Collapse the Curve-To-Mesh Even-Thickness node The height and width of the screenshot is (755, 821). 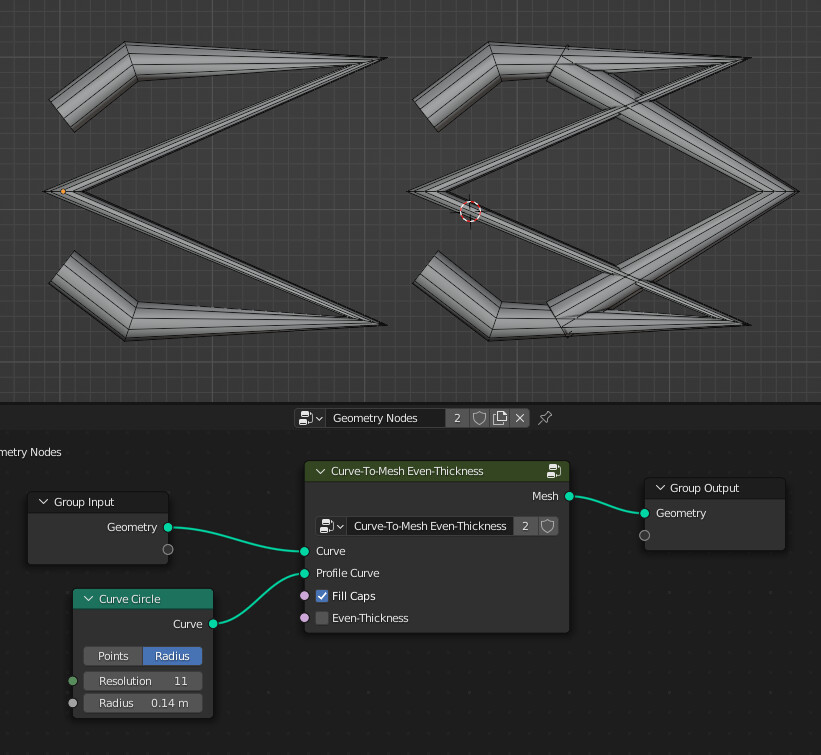pyautogui.click(x=320, y=470)
